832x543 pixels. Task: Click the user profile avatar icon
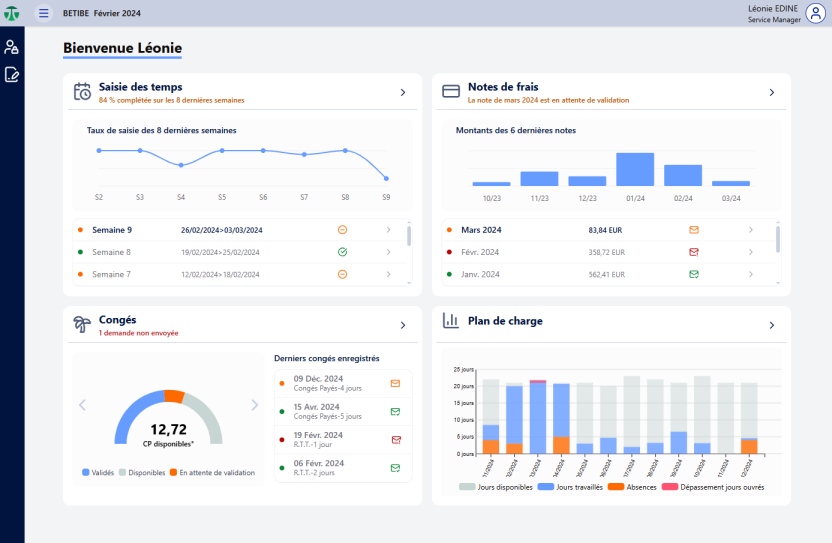tap(815, 13)
